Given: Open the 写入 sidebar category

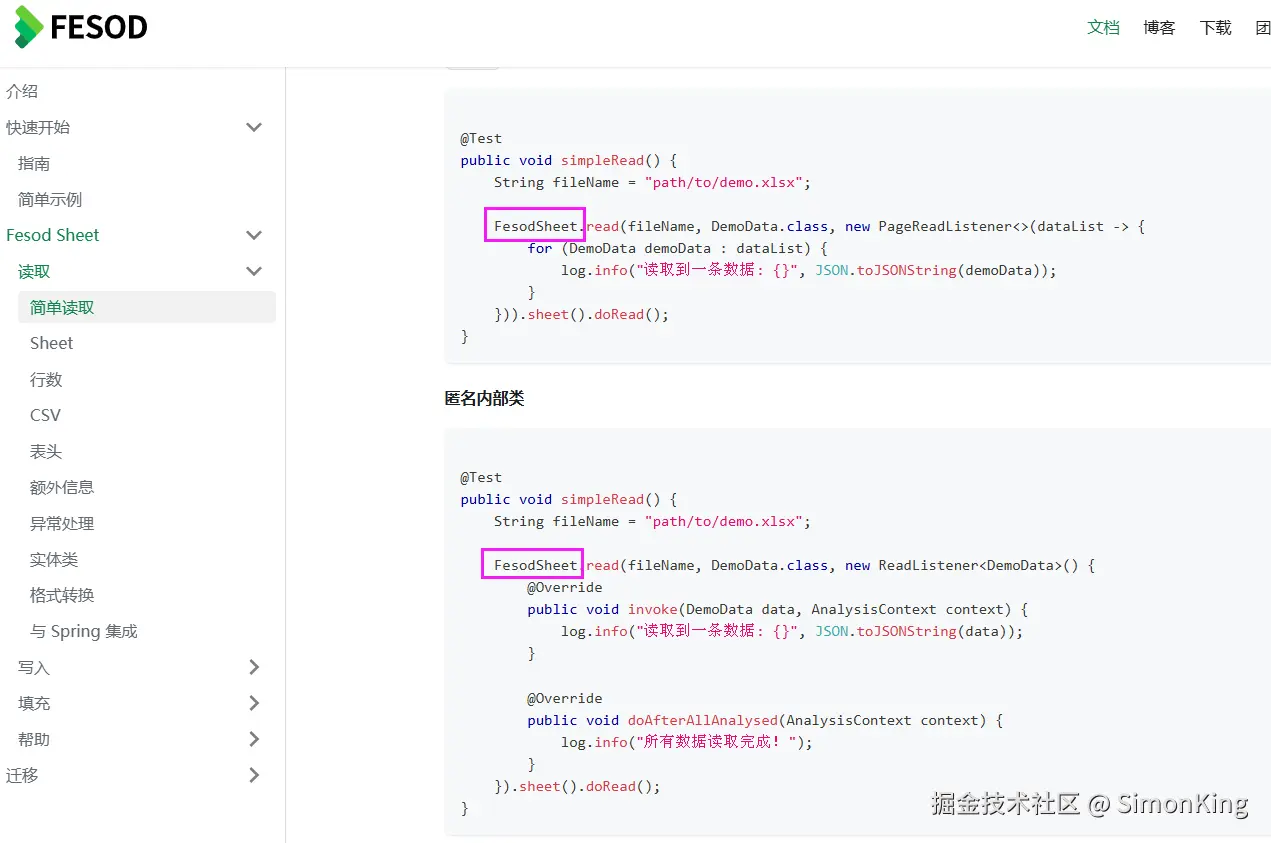Looking at the screenshot, I should click(x=34, y=667).
